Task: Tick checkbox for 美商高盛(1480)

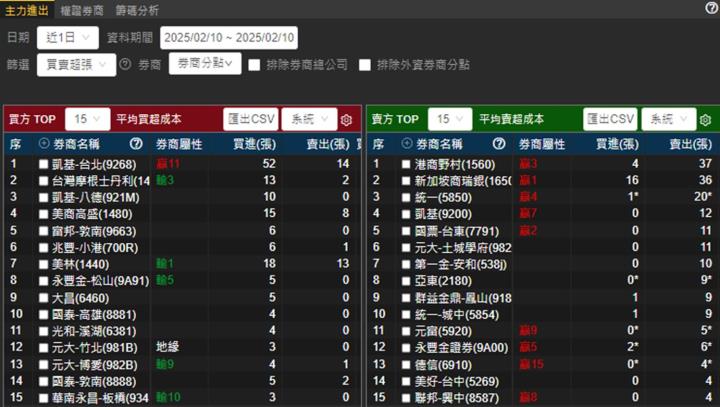Action: pyautogui.click(x=44, y=214)
